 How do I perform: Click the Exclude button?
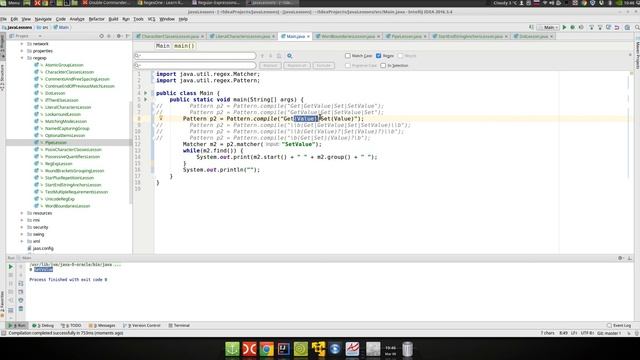[324, 65]
